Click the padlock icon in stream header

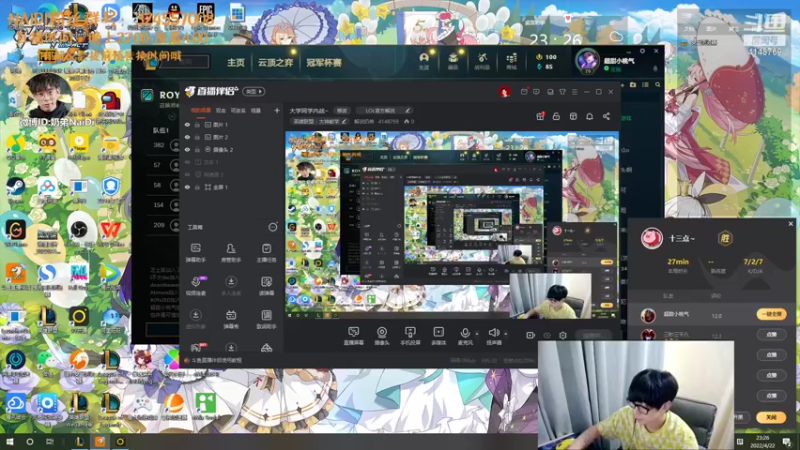coord(556,116)
